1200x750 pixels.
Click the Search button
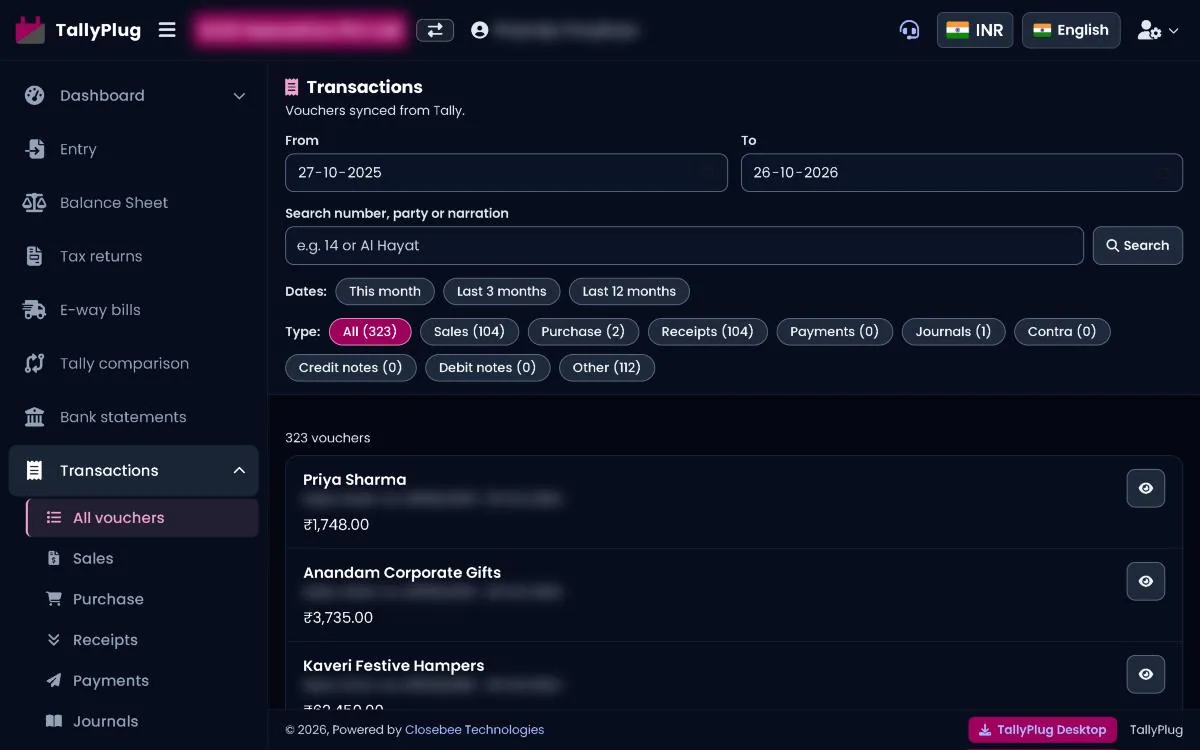click(1138, 245)
